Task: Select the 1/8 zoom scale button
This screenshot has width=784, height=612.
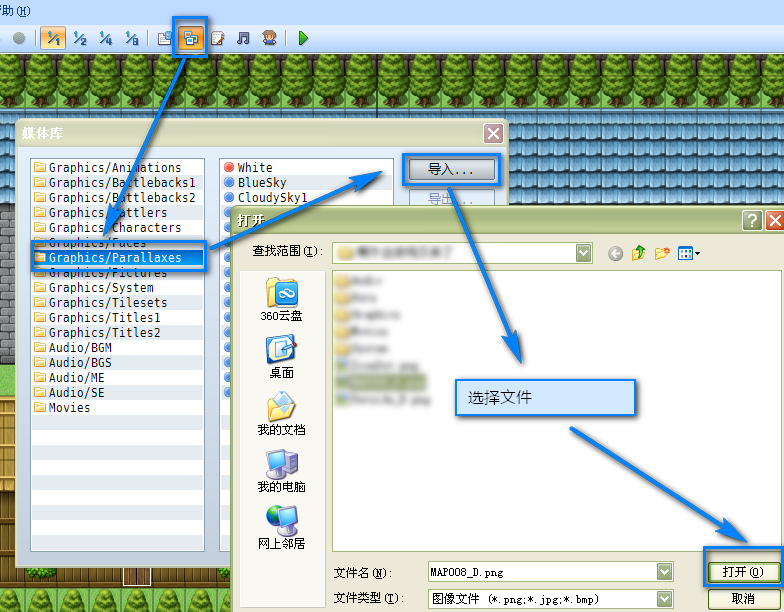Action: 132,38
